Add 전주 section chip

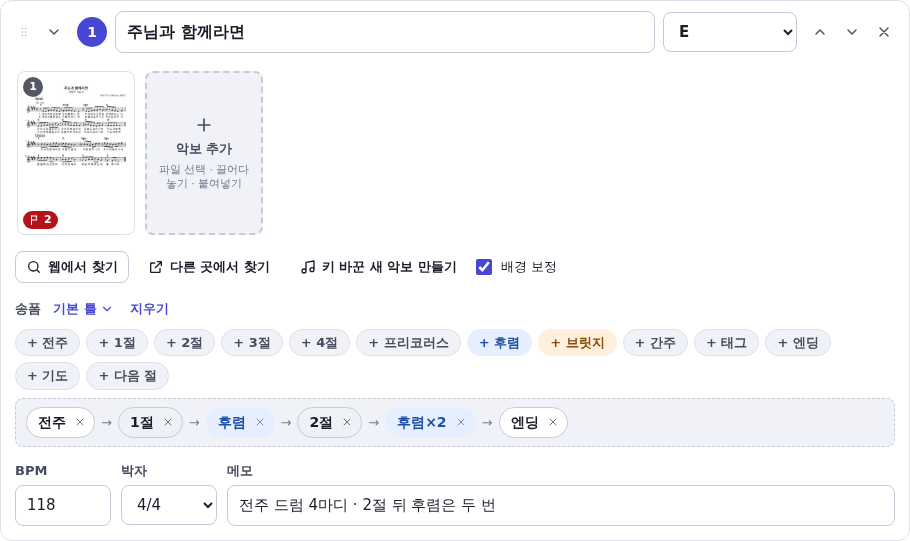coord(48,342)
